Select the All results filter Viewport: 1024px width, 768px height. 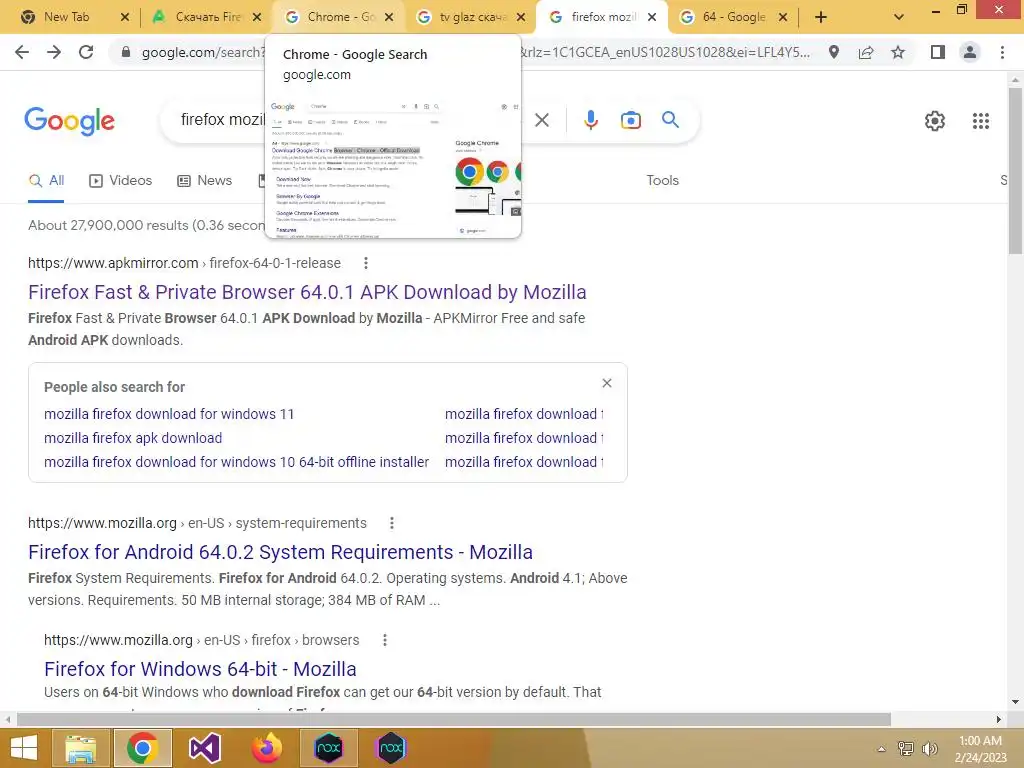coord(46,181)
